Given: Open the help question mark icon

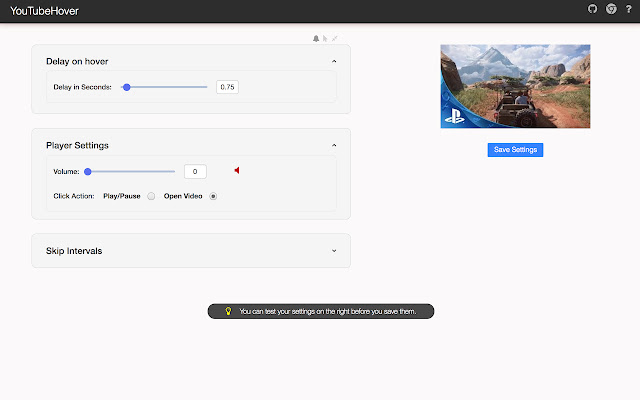Looking at the screenshot, I should (629, 9).
